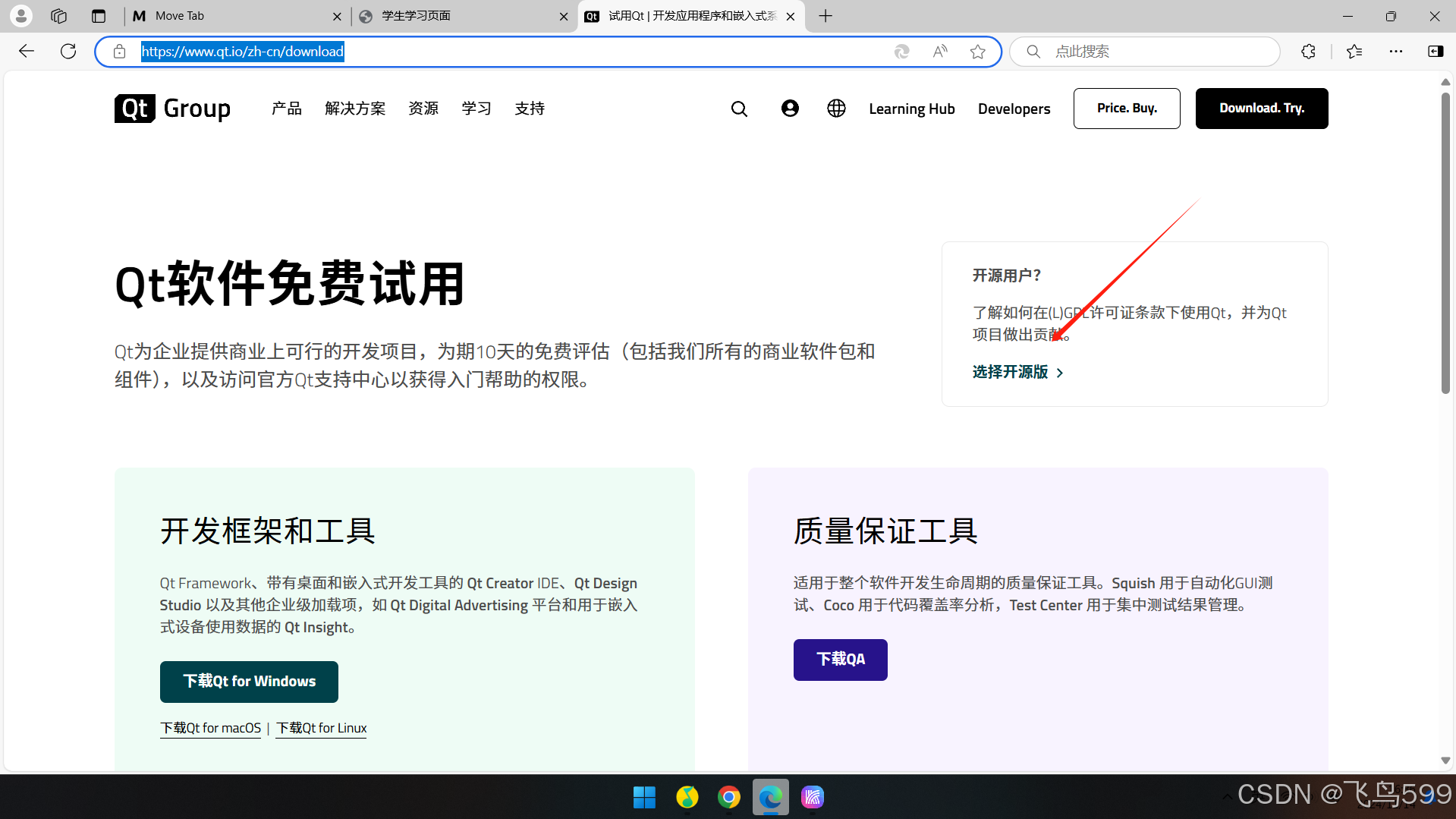
Task: Open the yellow-green browser in taskbar
Action: pyautogui.click(x=687, y=797)
